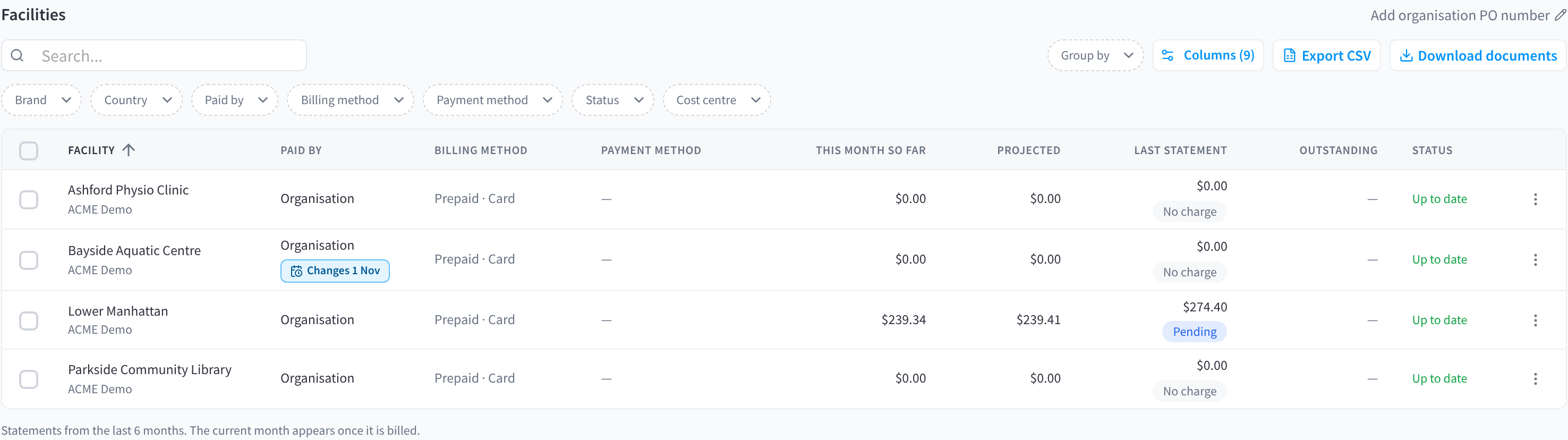The image size is (1568, 440).
Task: Click the search magnifier icon
Action: pos(18,55)
